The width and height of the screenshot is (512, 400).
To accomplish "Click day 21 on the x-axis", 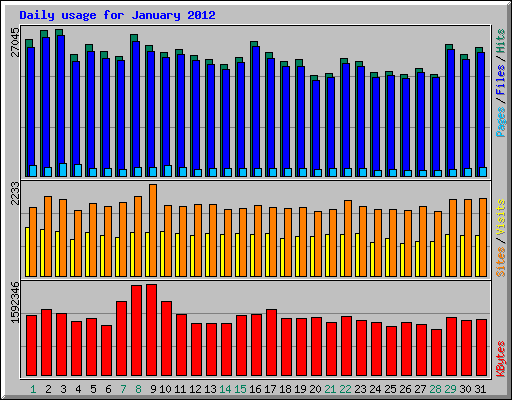I will click(330, 389).
